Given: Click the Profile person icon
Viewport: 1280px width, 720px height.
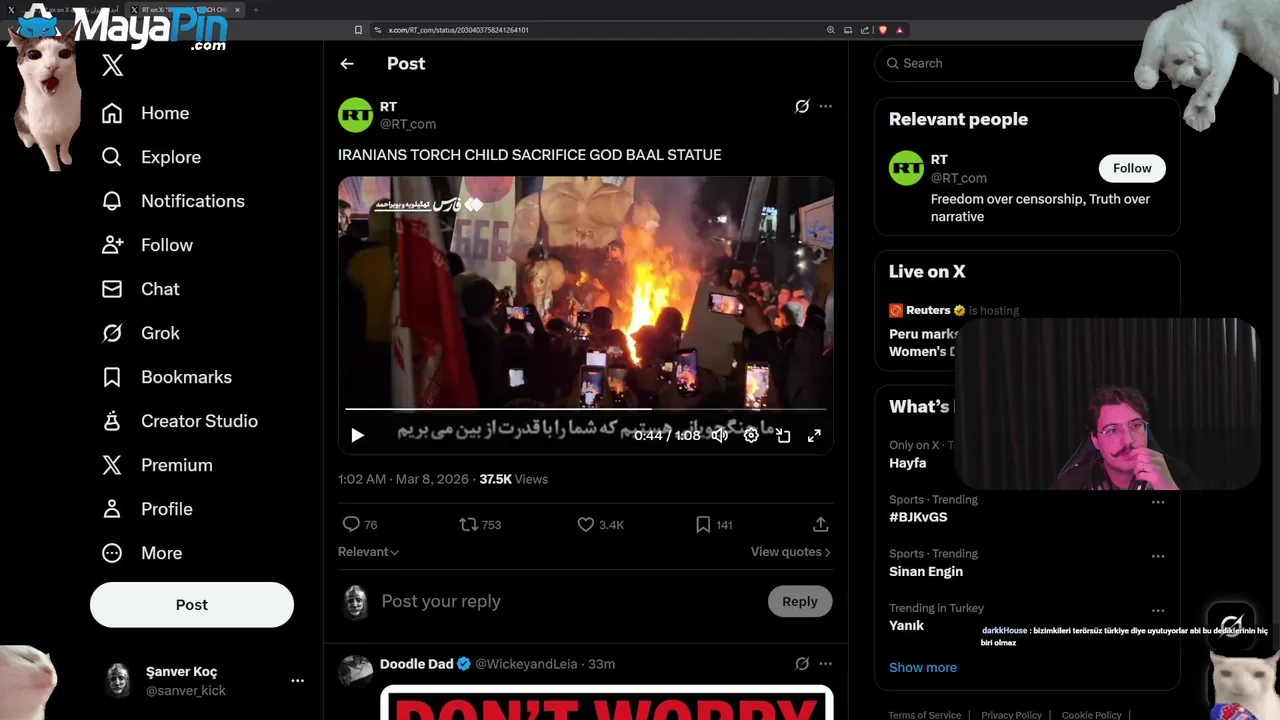Looking at the screenshot, I should 112,509.
